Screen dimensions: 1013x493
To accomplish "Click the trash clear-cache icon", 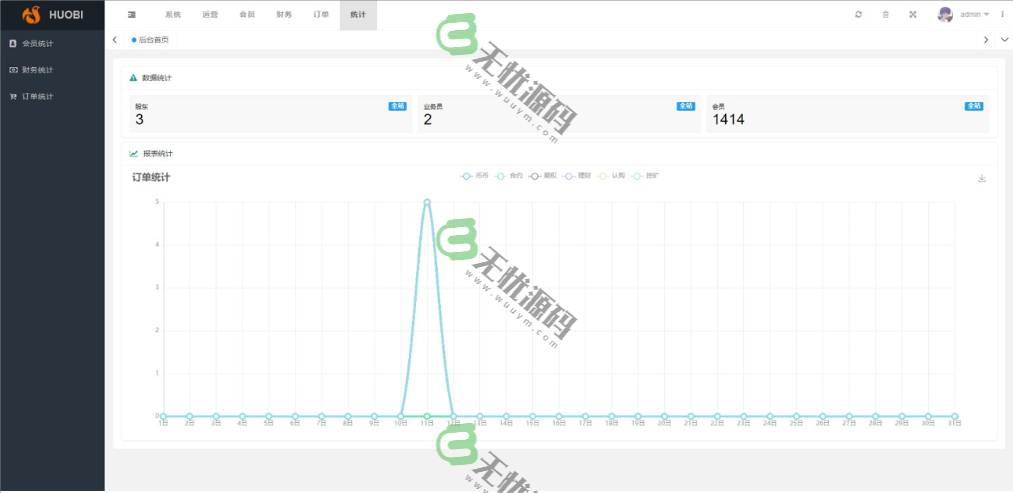I will (885, 14).
